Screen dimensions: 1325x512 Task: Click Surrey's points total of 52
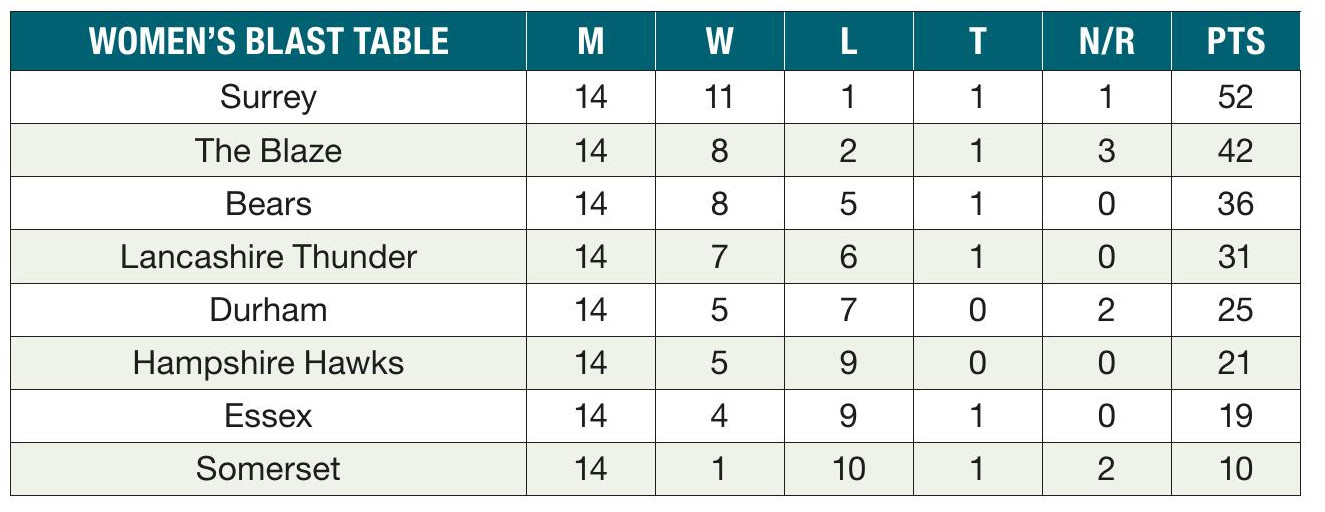(1235, 98)
